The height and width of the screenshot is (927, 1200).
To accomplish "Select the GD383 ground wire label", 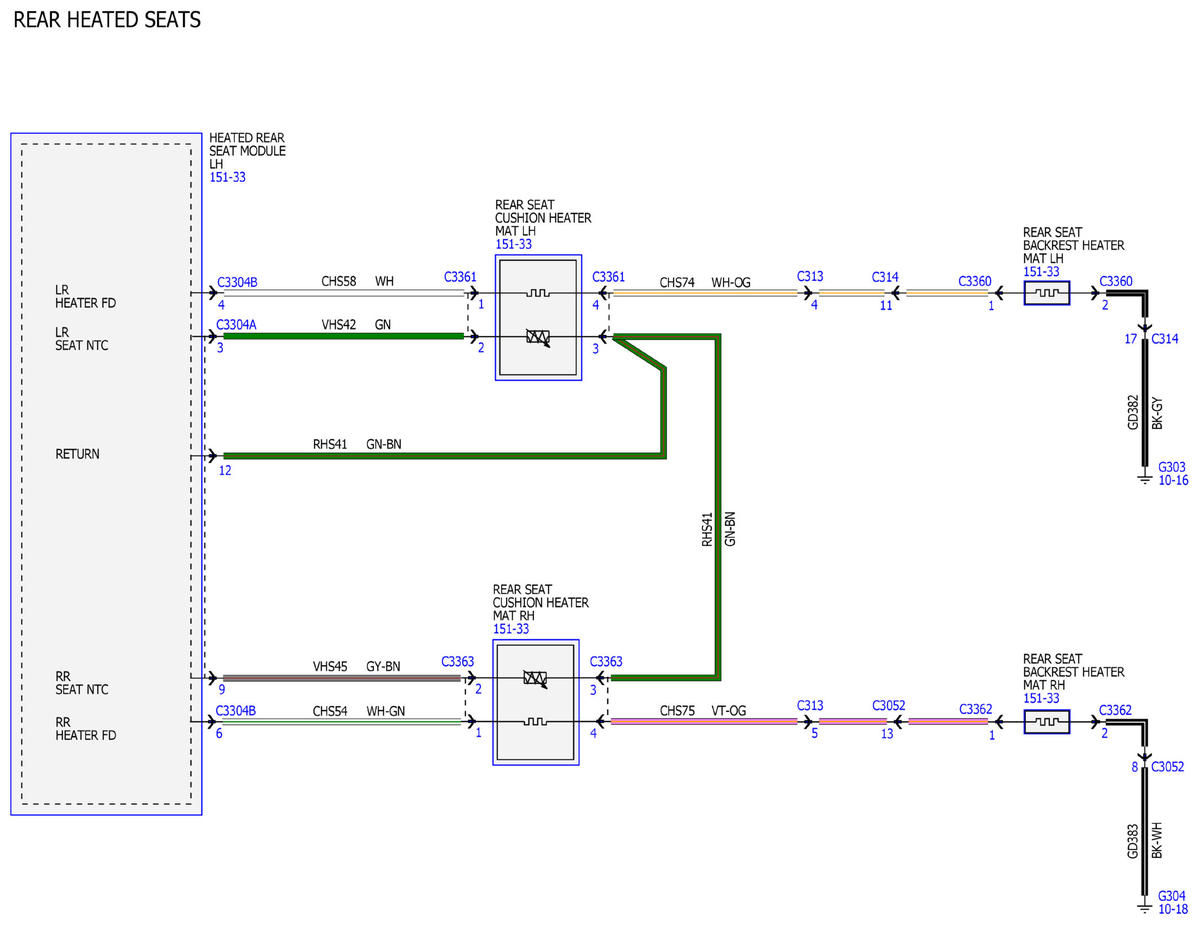I will 1133,840.
